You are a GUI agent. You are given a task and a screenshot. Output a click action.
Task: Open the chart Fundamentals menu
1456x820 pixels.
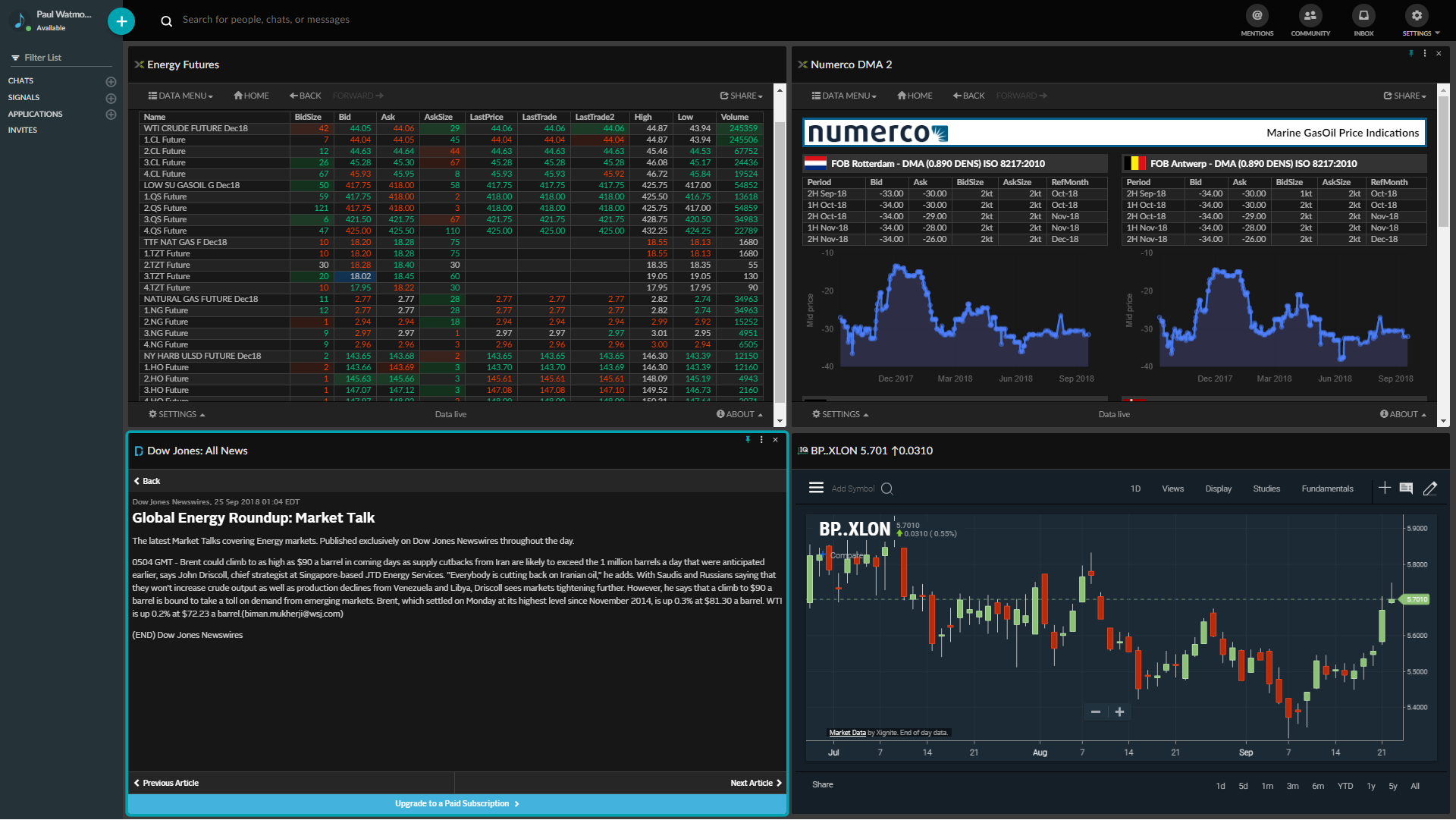1327,489
